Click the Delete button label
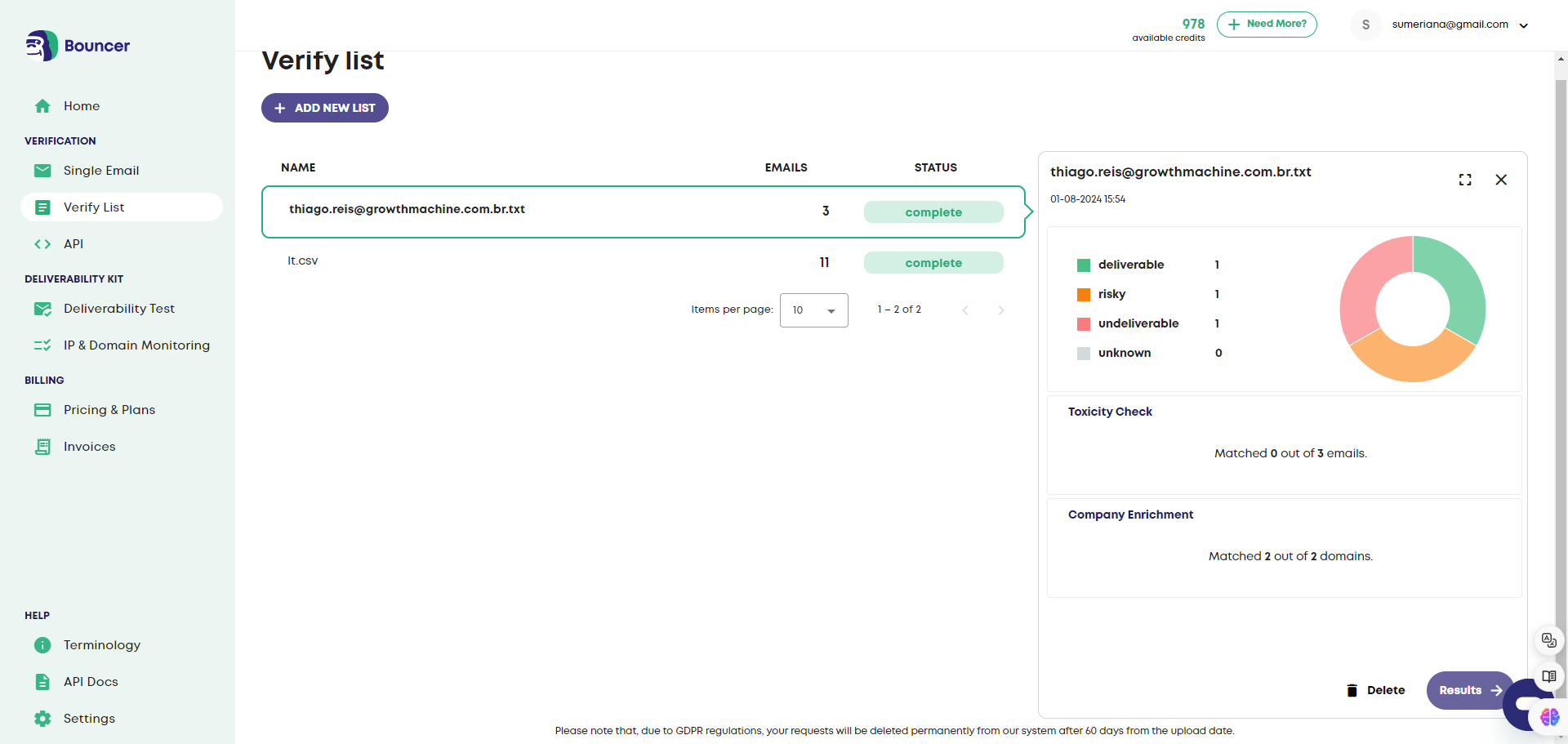This screenshot has width=1568, height=744. pos(1386,690)
